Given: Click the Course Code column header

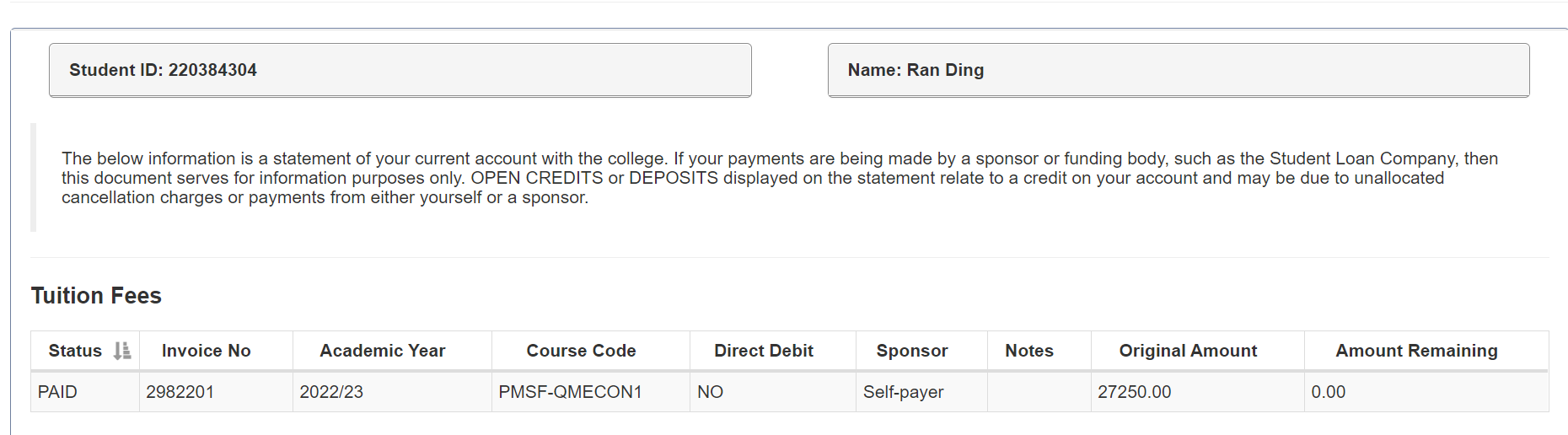Looking at the screenshot, I should pos(581,351).
